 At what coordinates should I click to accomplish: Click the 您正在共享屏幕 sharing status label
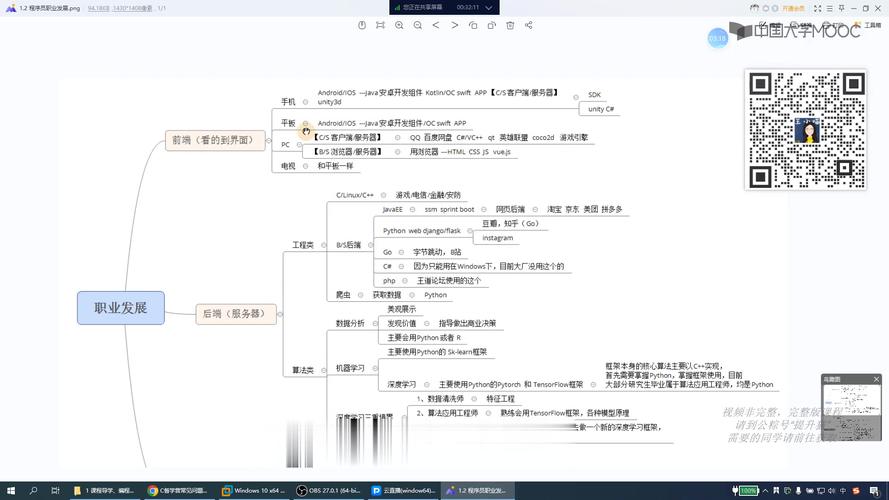[x=422, y=7]
